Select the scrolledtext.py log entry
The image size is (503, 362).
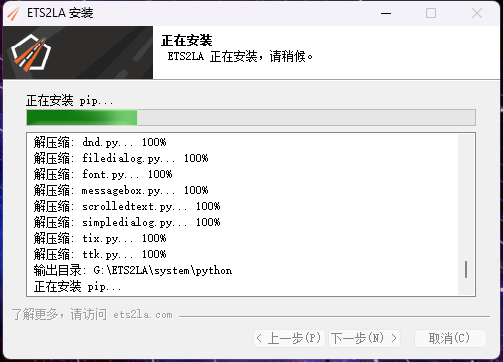pos(127,206)
